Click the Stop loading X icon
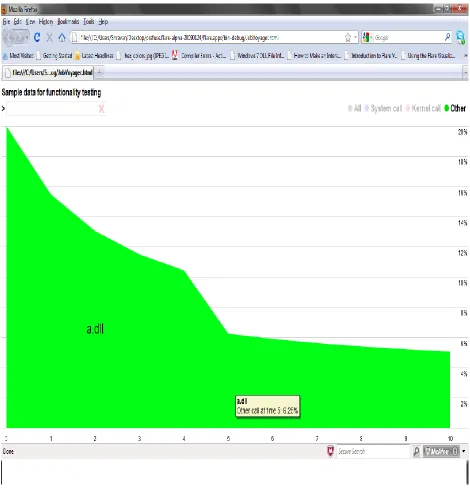The image size is (470, 493). coord(49,37)
